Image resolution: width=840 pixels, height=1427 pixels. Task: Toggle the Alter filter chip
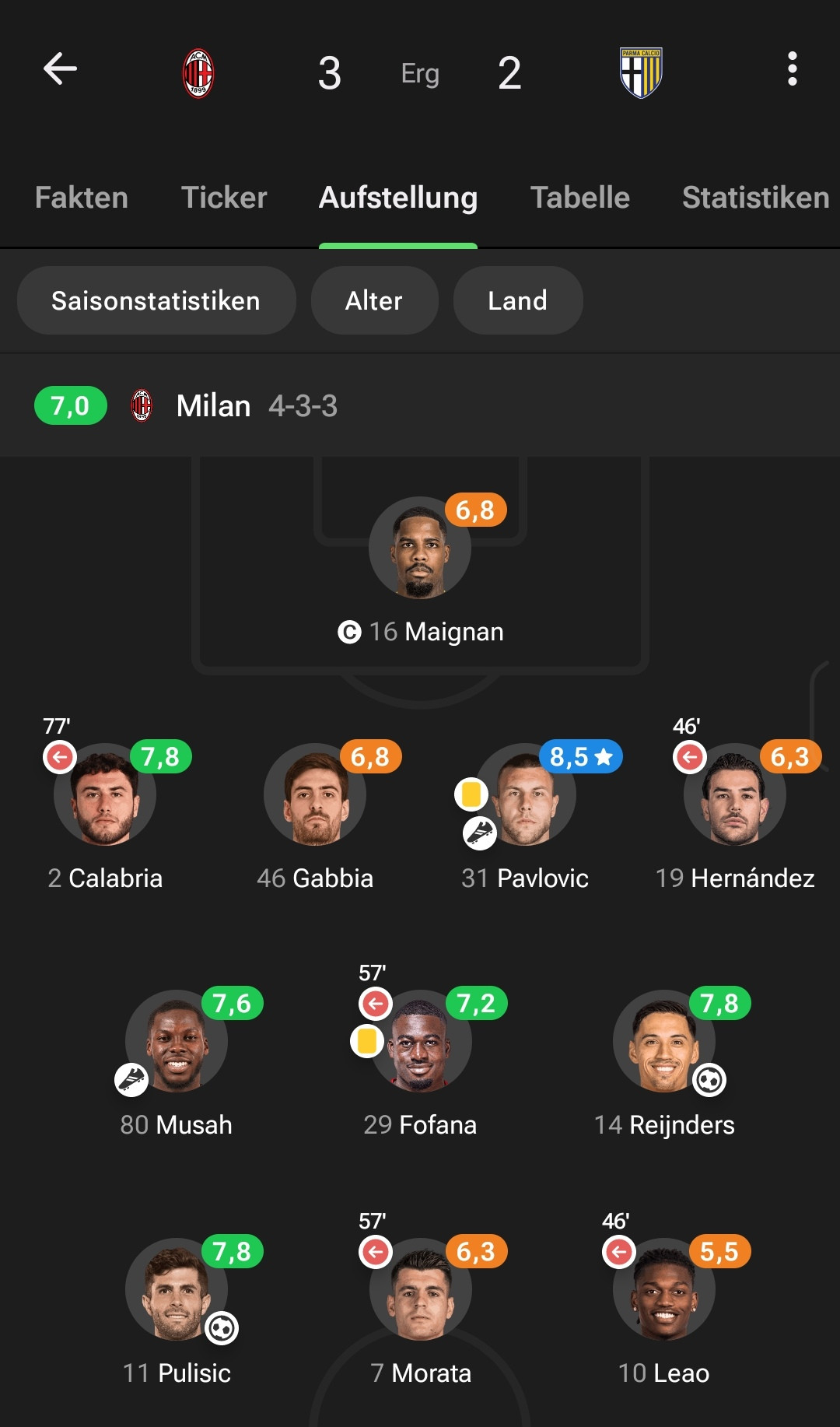click(374, 300)
